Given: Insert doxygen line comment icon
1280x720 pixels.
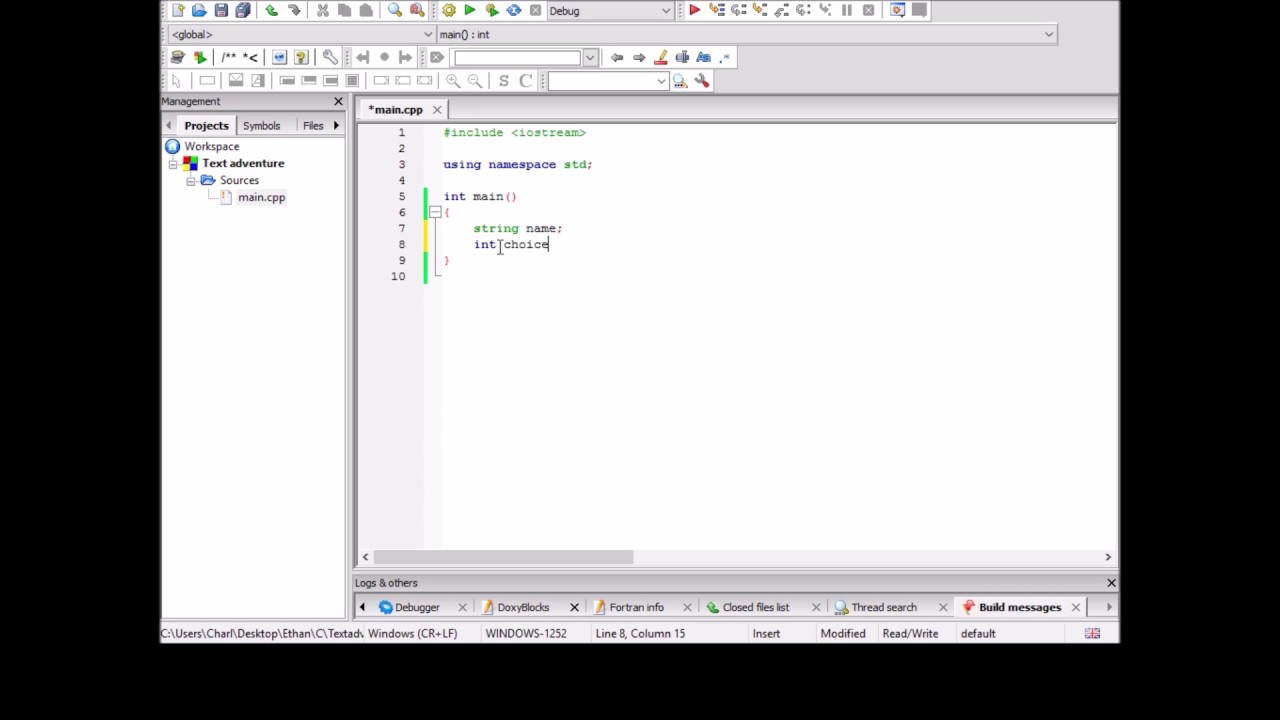Looking at the screenshot, I should tap(250, 57).
